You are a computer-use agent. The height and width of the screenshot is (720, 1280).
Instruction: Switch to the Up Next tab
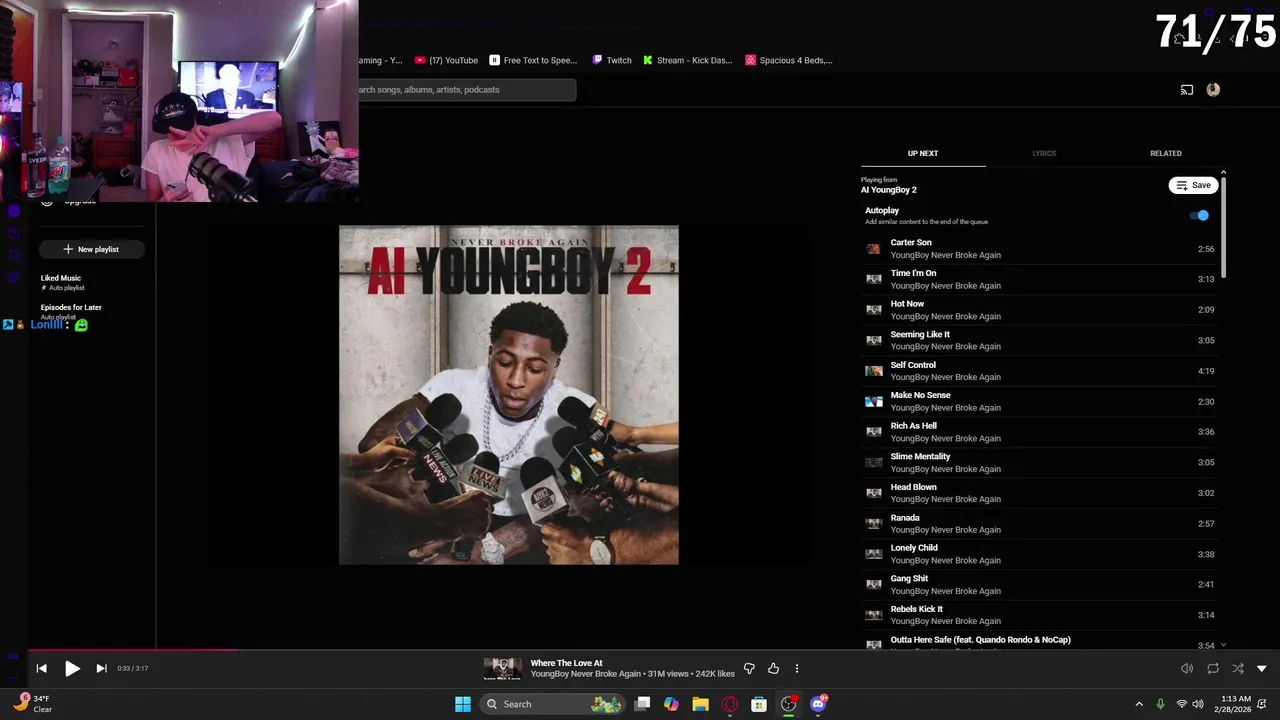click(x=923, y=153)
